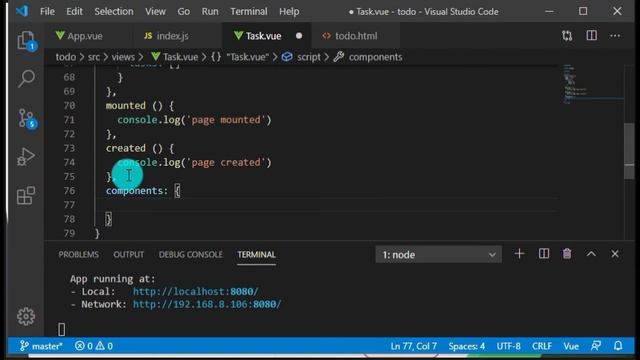The width and height of the screenshot is (640, 360).
Task: Click 'page mounted' string on line 71
Action: click(x=226, y=120)
